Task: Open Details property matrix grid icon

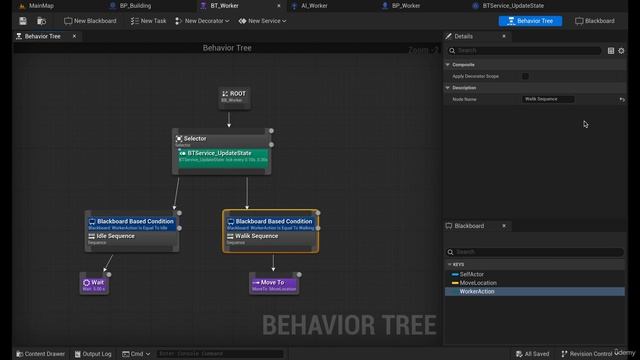Action: pyautogui.click(x=611, y=51)
